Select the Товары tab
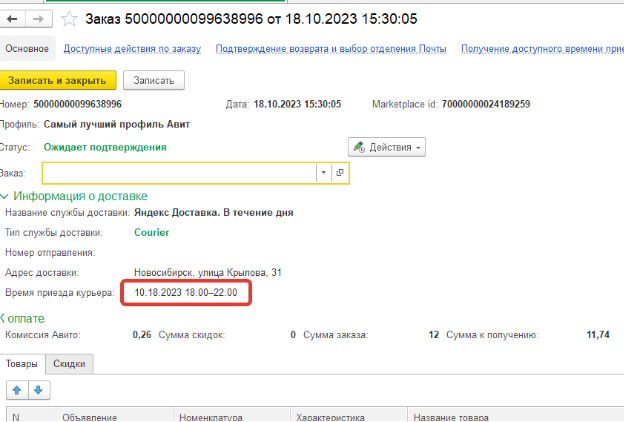This screenshot has height=422, width=624. (22, 364)
